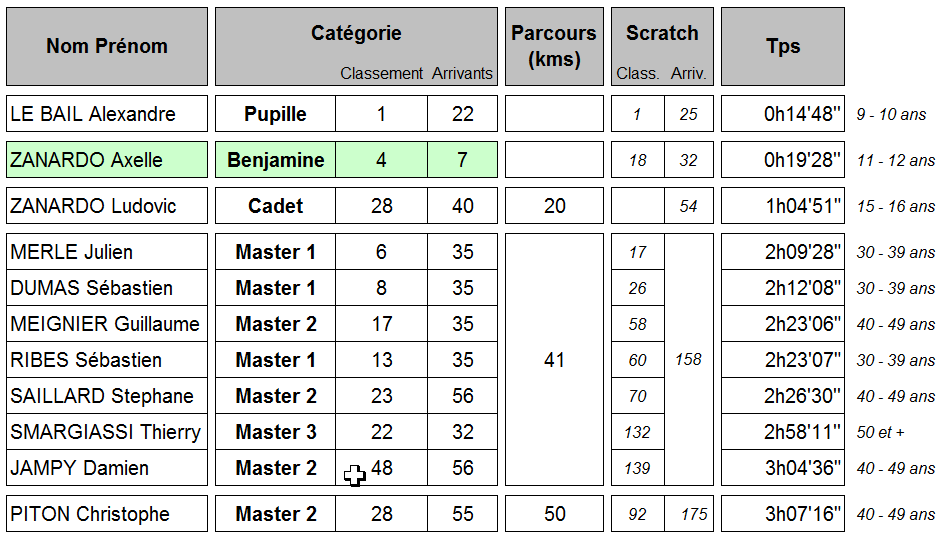Select the green 'Benjamine' category cell
The image size is (945, 536).
[x=275, y=160]
